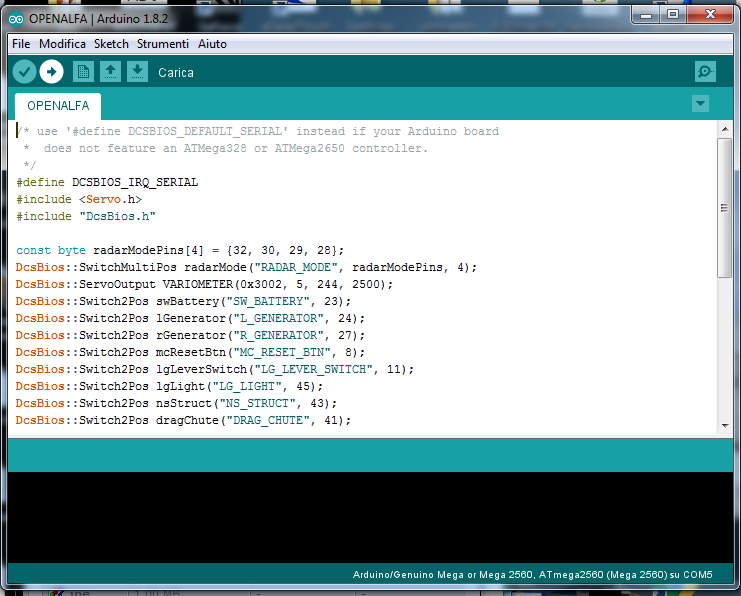741x596 pixels.
Task: Click the Arduino logo in the title bar
Action: point(16,19)
